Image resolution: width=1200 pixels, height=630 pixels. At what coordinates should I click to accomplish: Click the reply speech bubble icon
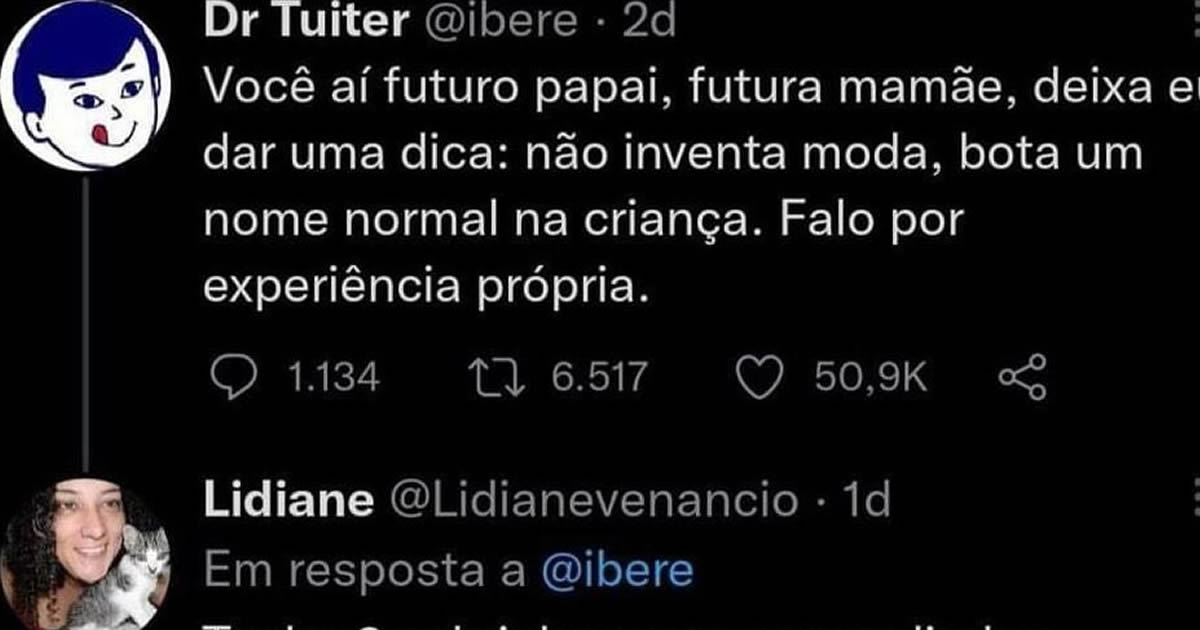point(234,377)
